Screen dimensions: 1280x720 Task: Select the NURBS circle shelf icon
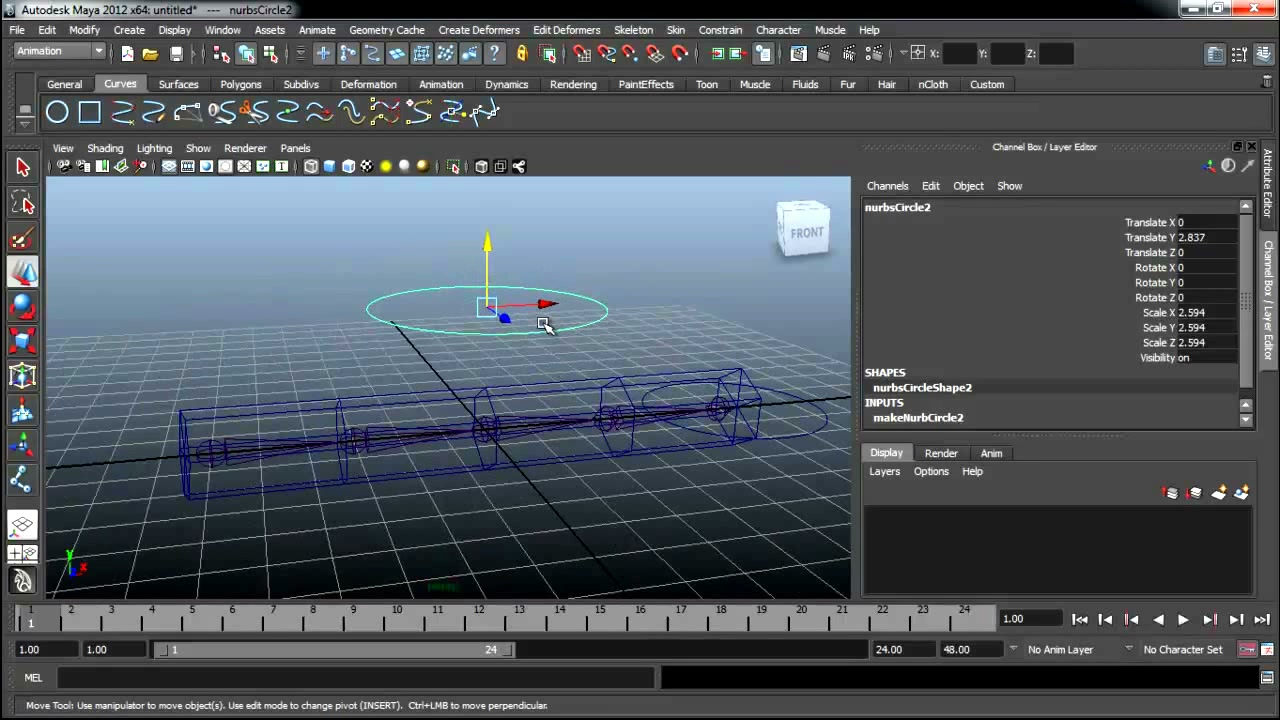57,113
